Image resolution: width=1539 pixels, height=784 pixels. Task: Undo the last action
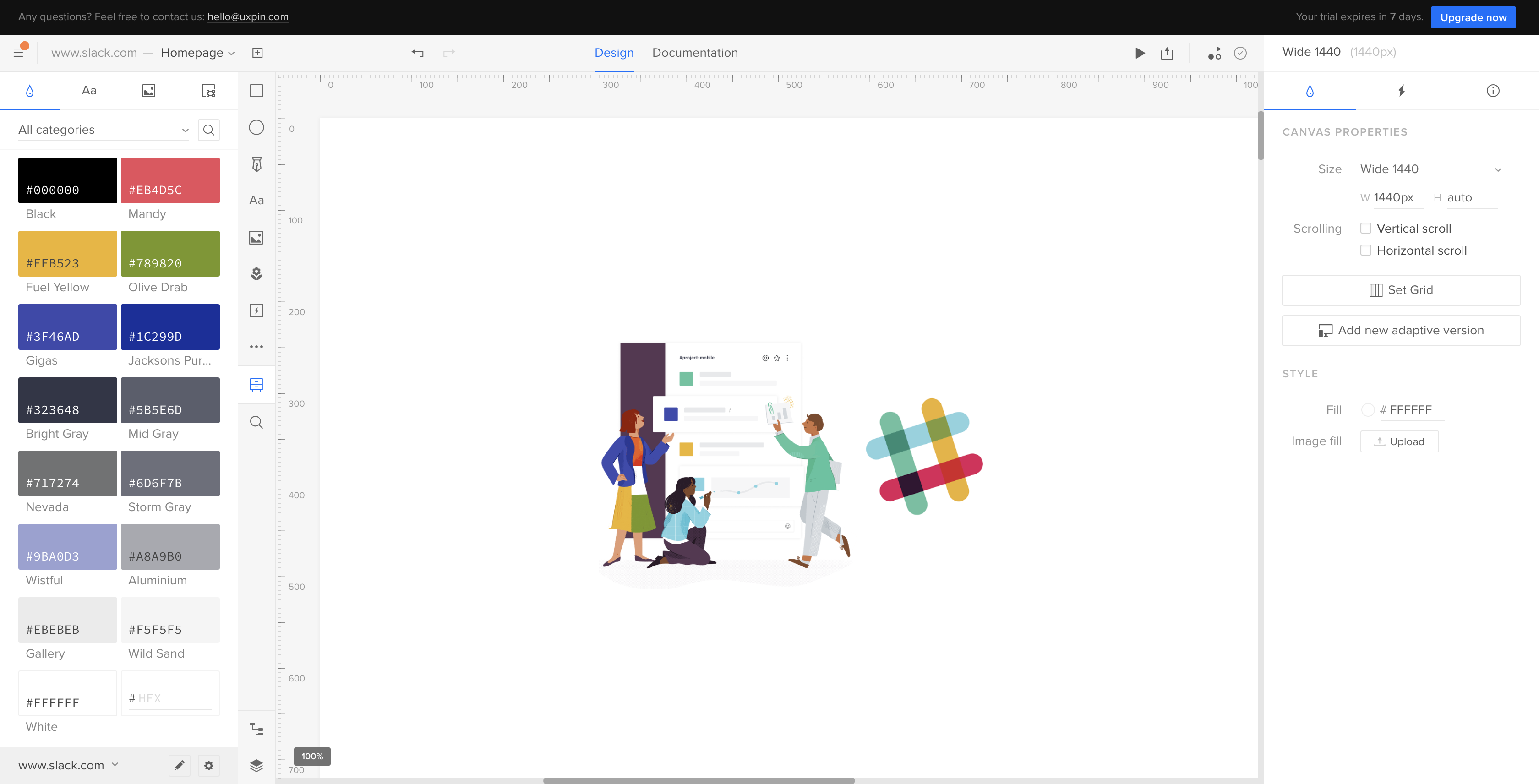click(x=418, y=53)
